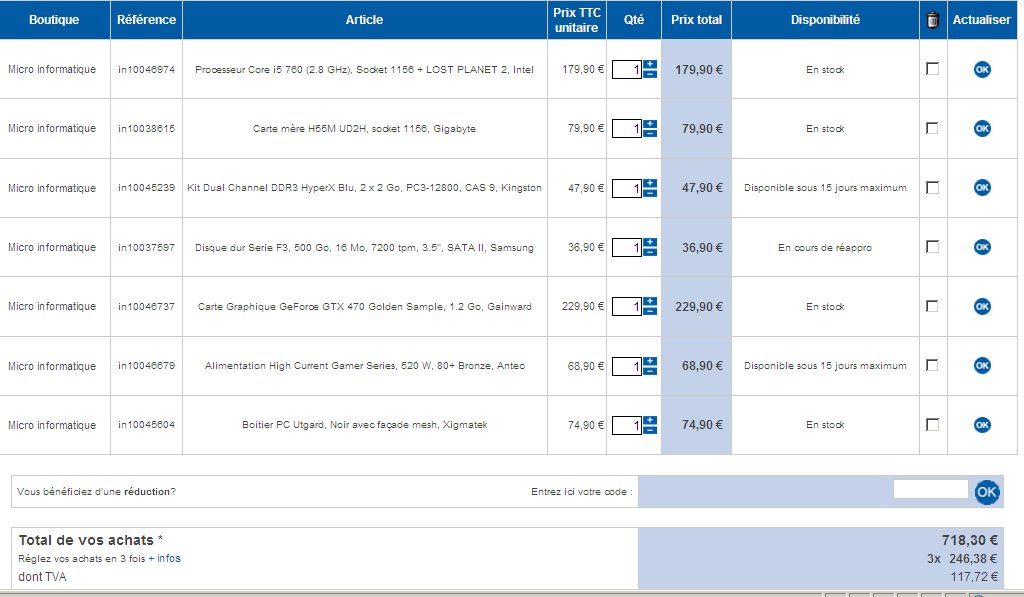Decrease quantity of Carte mère H55M UD2H
This screenshot has width=1024, height=597.
(x=650, y=133)
